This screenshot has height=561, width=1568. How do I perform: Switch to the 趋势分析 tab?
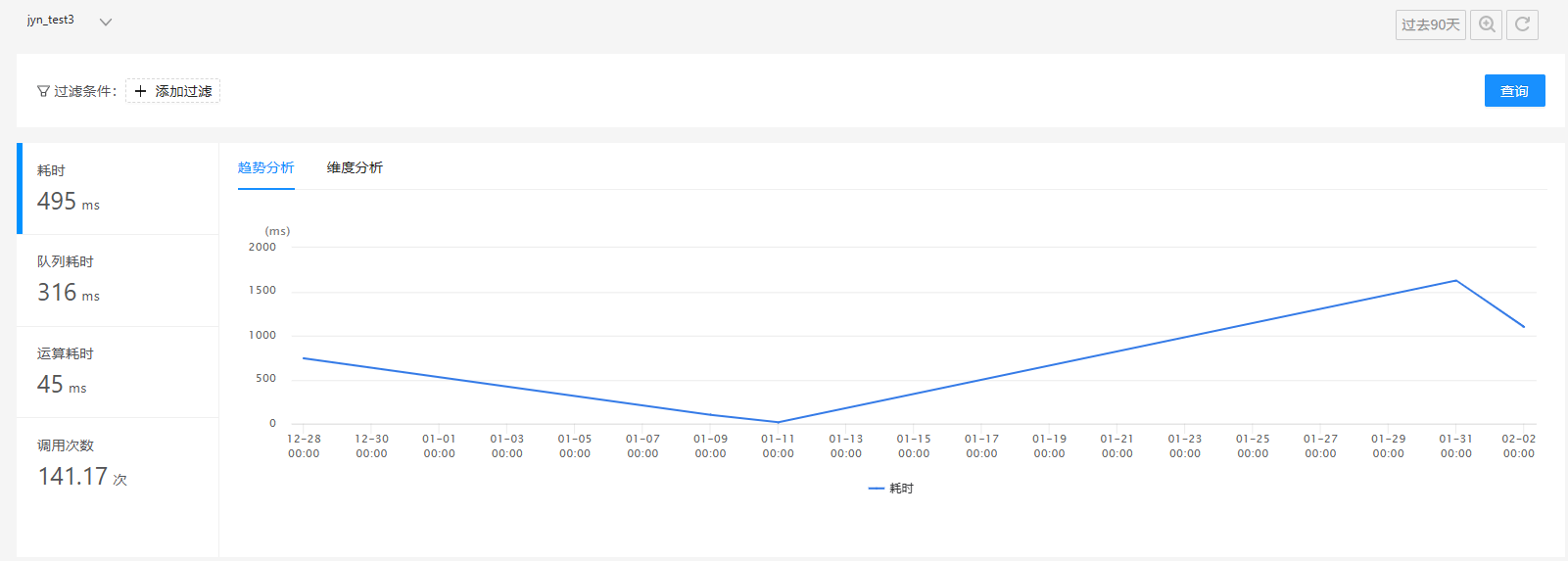266,167
